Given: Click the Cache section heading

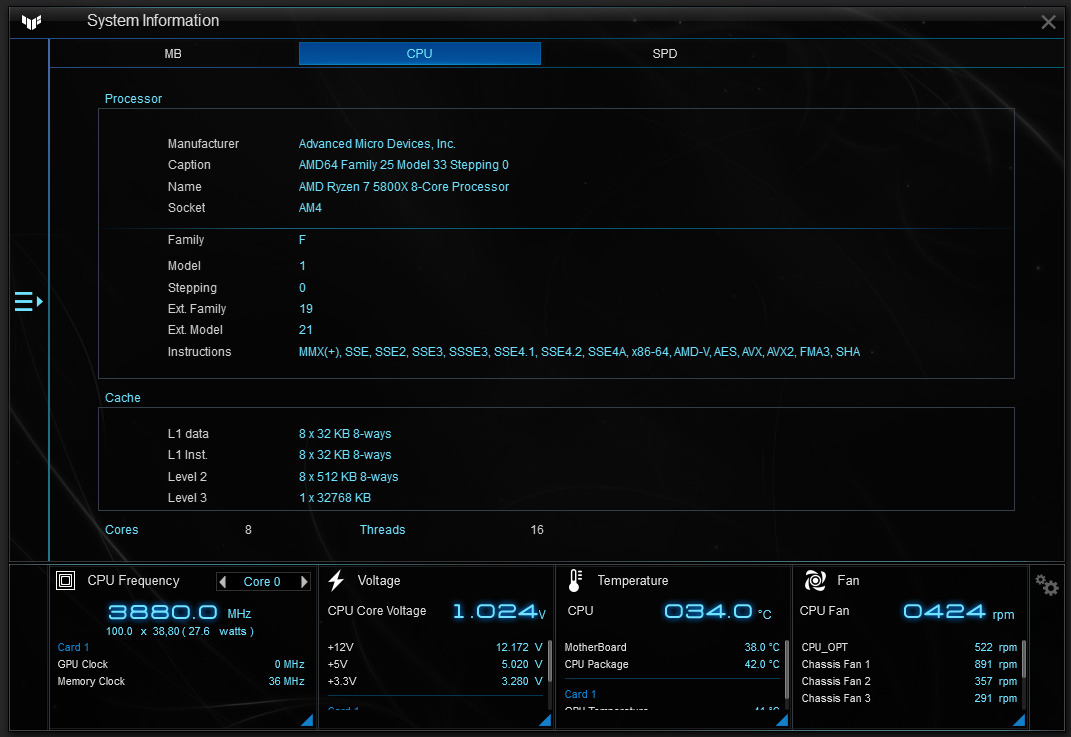Looking at the screenshot, I should click(x=123, y=398).
